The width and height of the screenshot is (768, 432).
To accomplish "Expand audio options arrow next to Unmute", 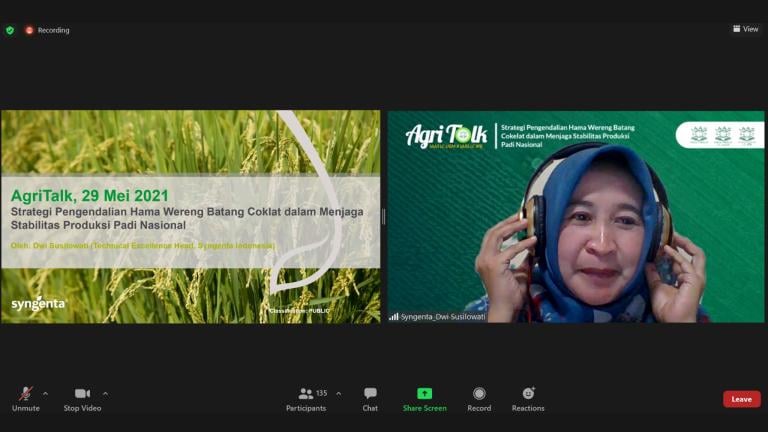I will pos(46,393).
